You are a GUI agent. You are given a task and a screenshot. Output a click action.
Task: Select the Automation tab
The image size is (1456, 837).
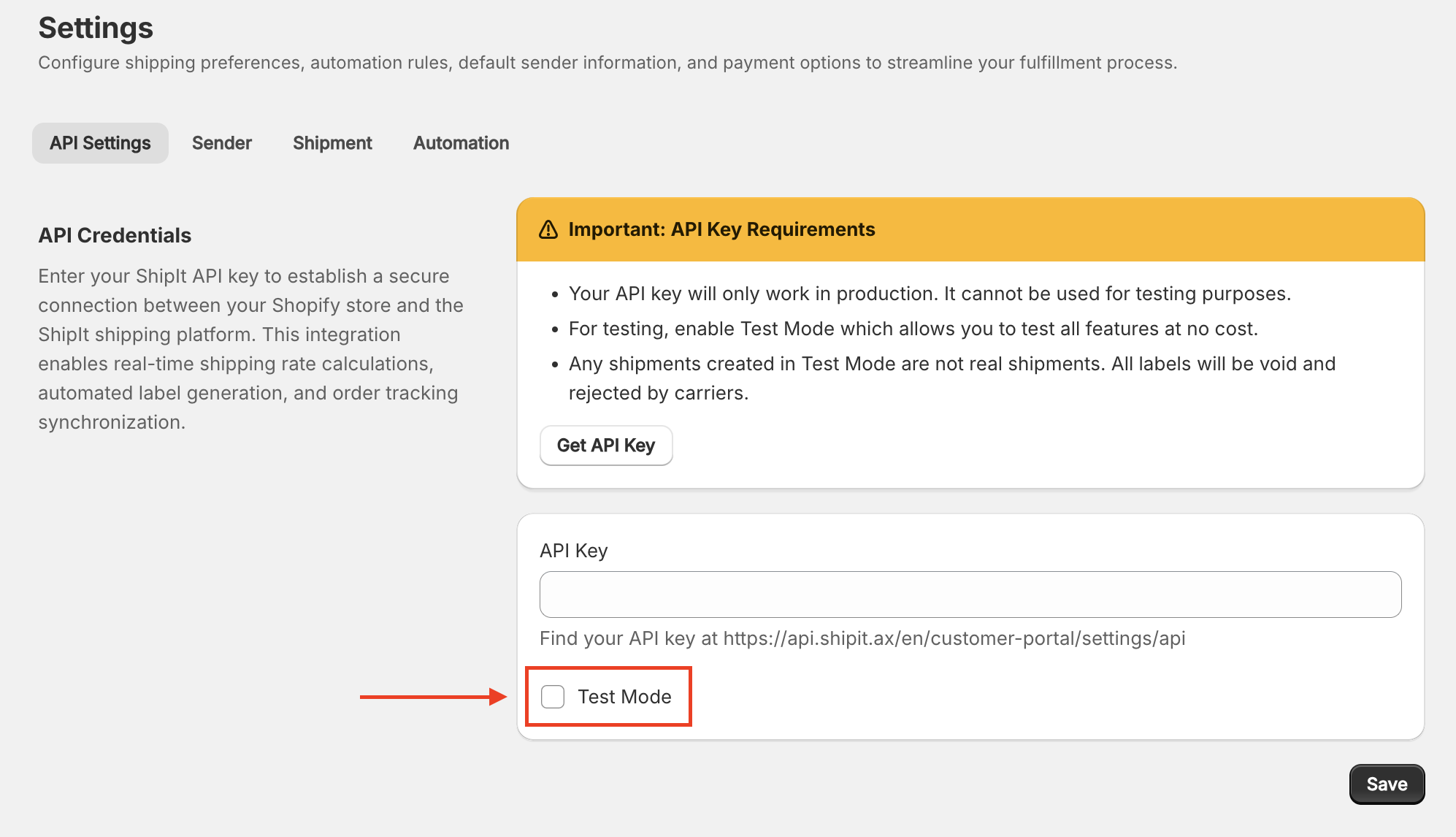tap(461, 143)
